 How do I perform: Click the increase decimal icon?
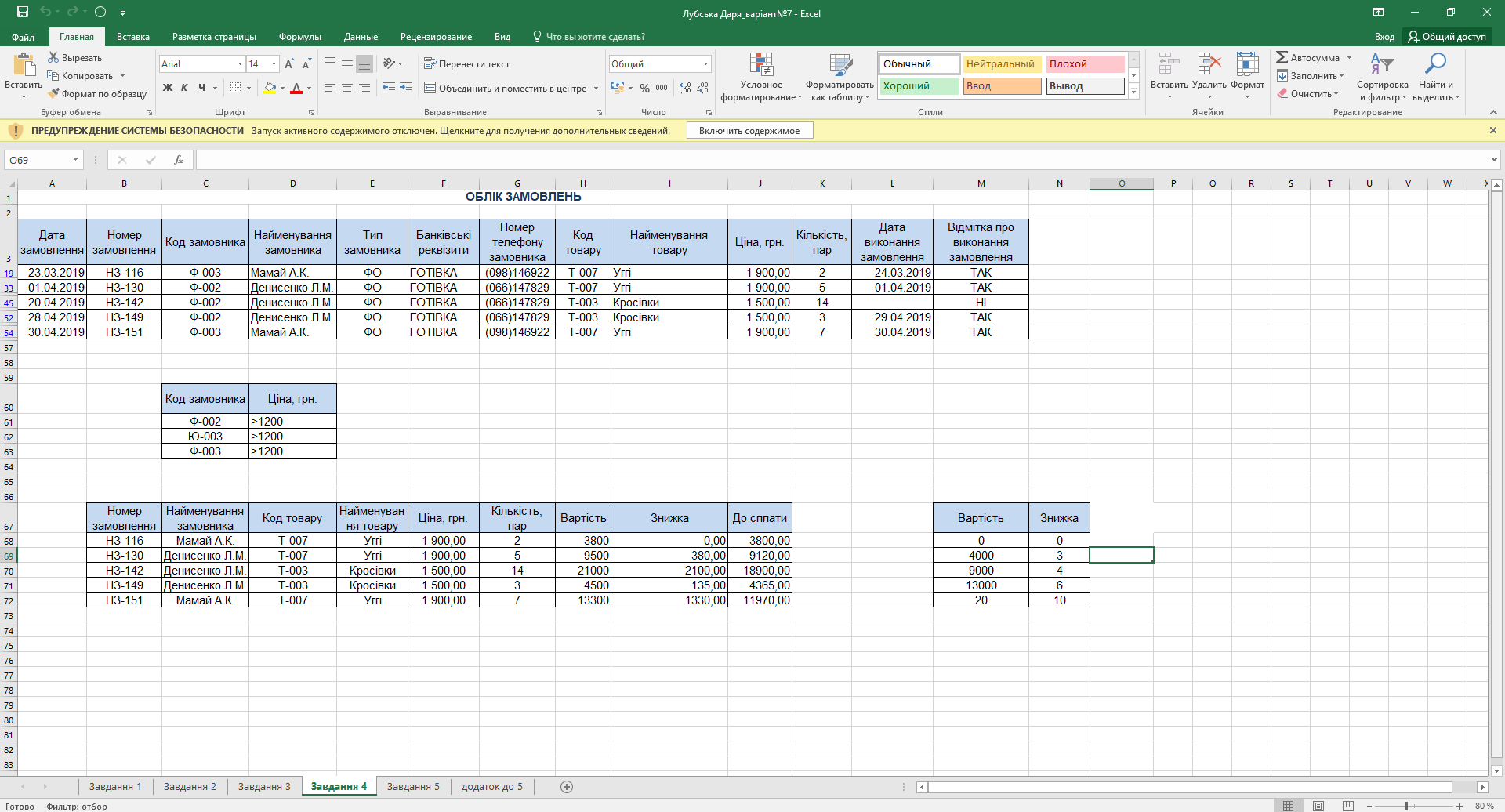pyautogui.click(x=686, y=88)
